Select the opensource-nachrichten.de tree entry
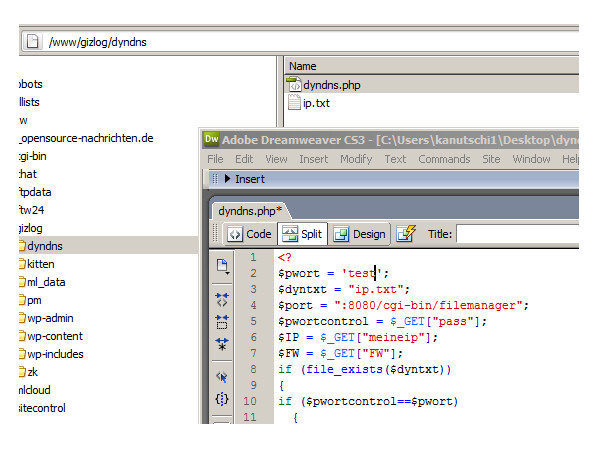This screenshot has height=449, width=598. tap(87, 138)
